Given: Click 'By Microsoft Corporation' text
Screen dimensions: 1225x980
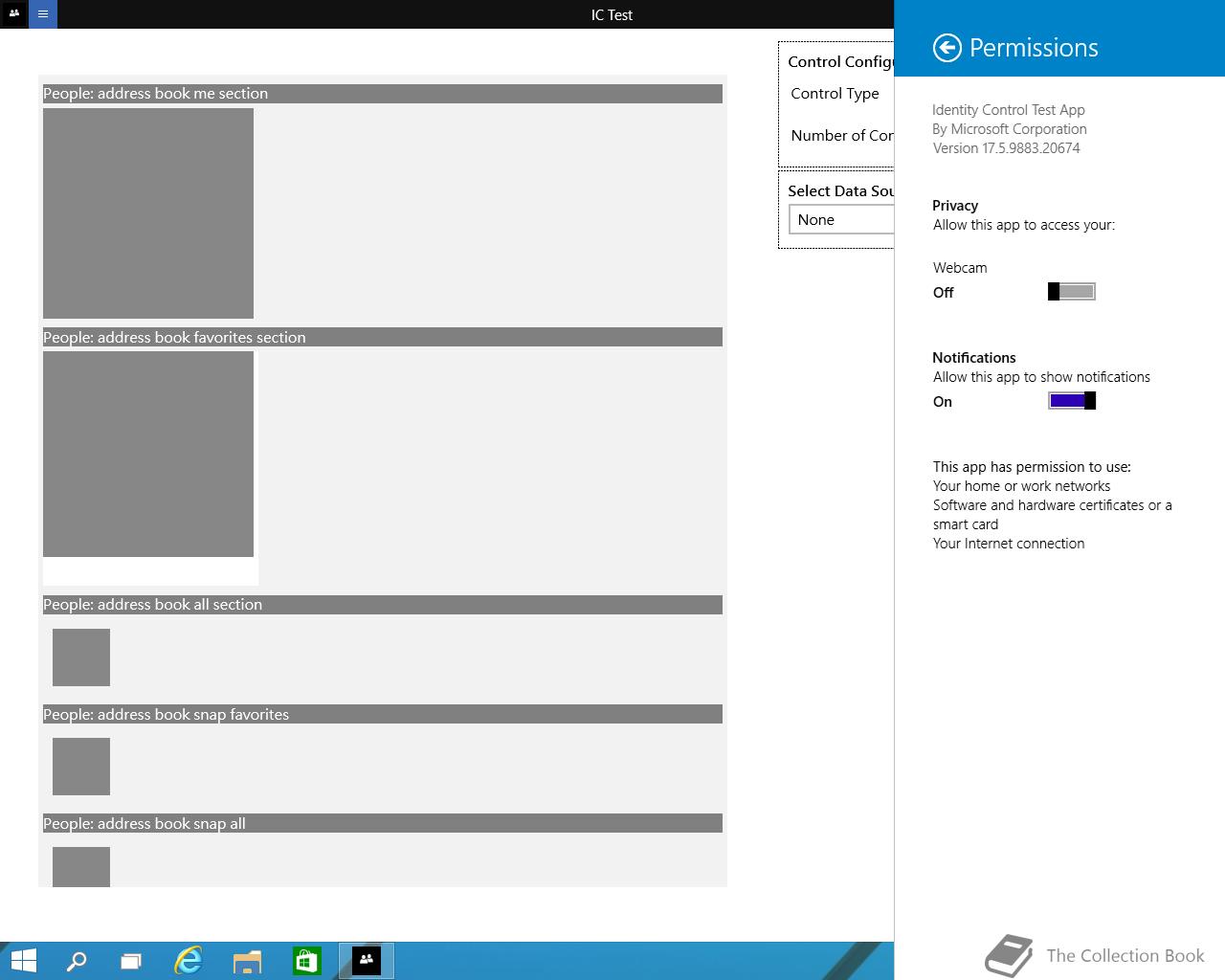Looking at the screenshot, I should click(1010, 129).
